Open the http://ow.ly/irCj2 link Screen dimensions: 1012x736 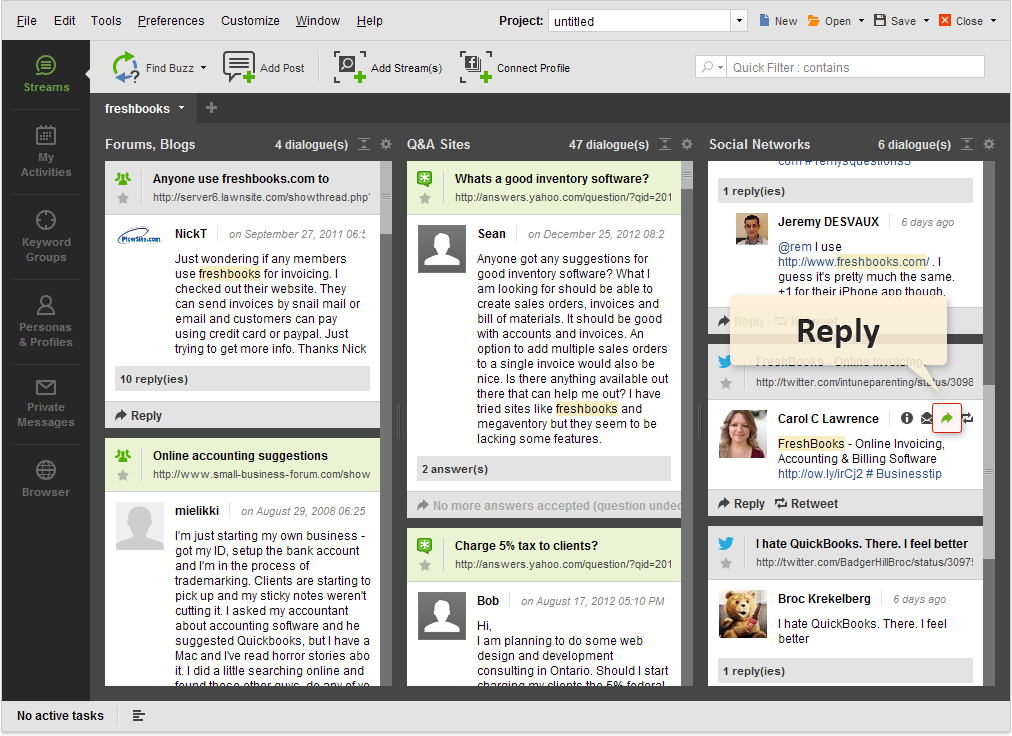pyautogui.click(x=820, y=473)
